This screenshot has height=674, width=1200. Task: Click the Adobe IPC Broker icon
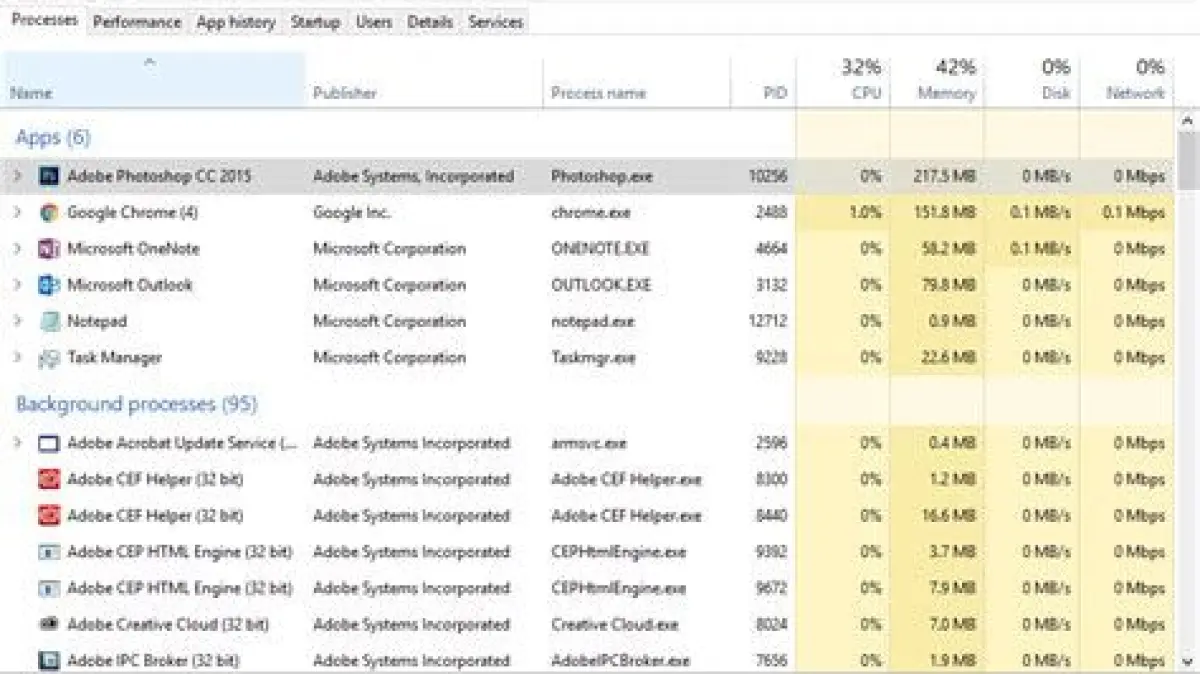[x=49, y=660]
